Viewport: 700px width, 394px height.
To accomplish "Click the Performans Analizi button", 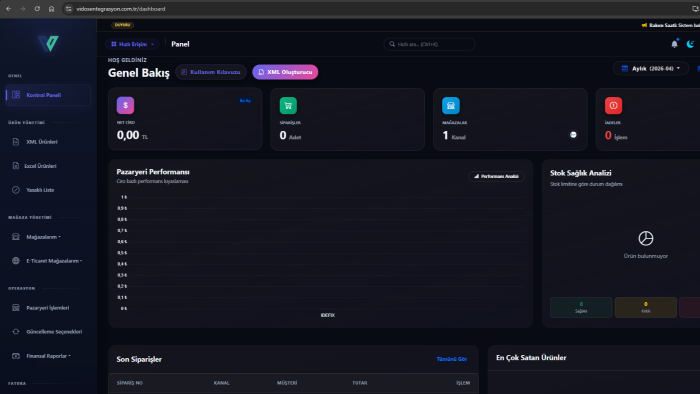I will [x=496, y=177].
